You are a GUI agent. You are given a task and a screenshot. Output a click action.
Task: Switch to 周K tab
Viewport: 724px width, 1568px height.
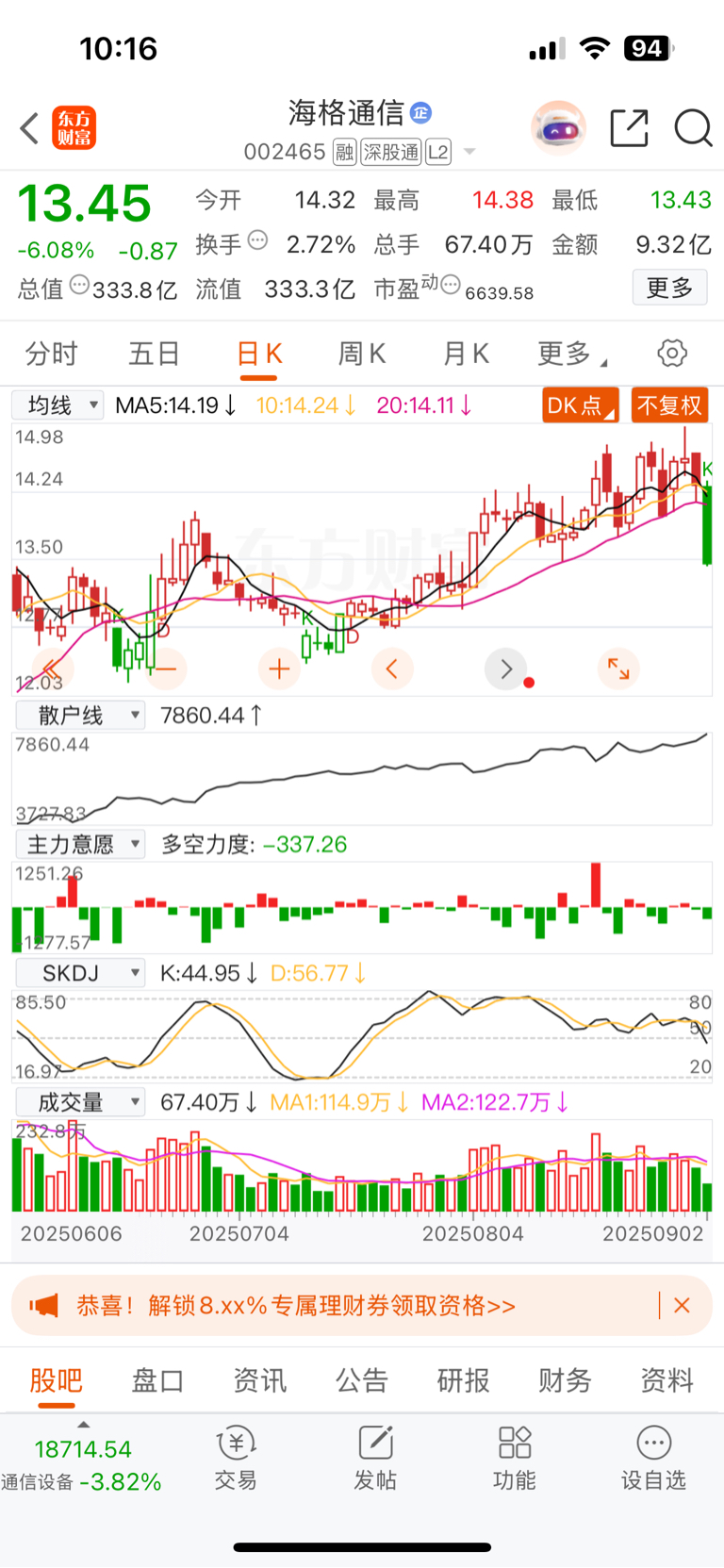click(362, 354)
